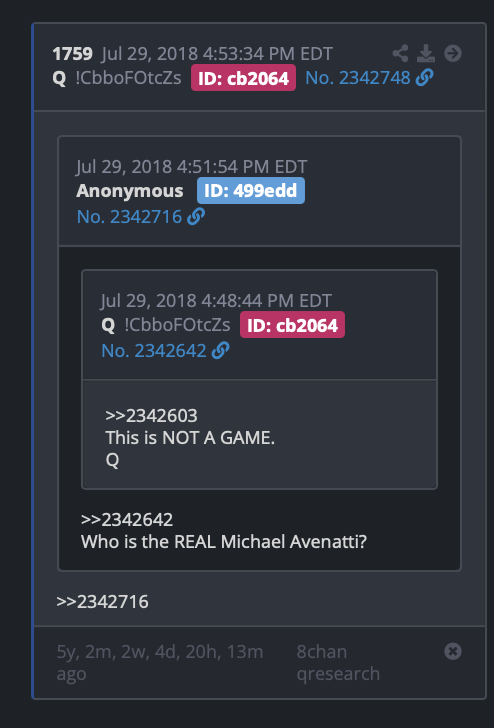
Task: Dismiss post with the bottom X icon
Action: 453,651
